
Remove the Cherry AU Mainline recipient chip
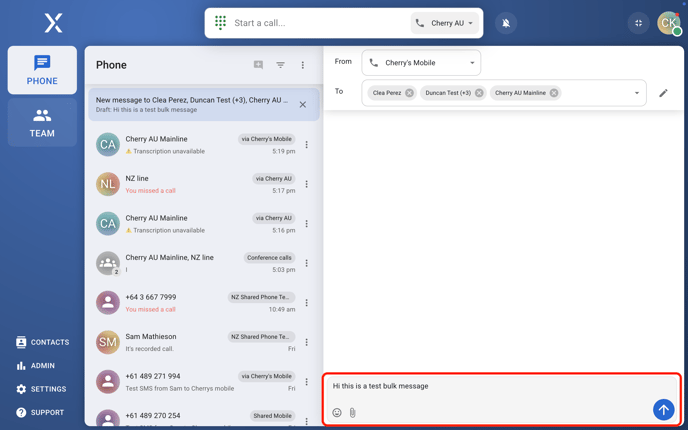554,93
